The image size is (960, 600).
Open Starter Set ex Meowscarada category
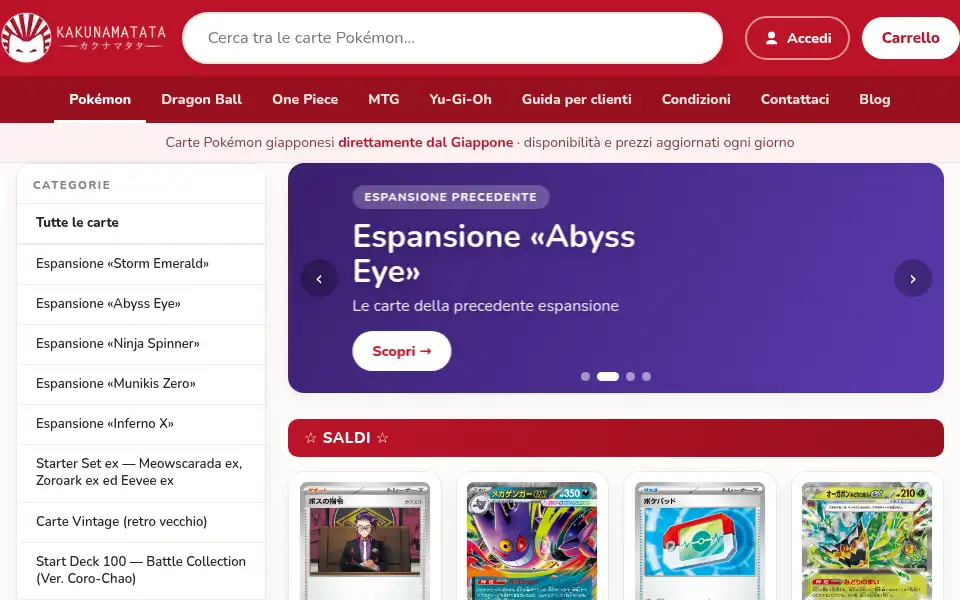coord(141,472)
